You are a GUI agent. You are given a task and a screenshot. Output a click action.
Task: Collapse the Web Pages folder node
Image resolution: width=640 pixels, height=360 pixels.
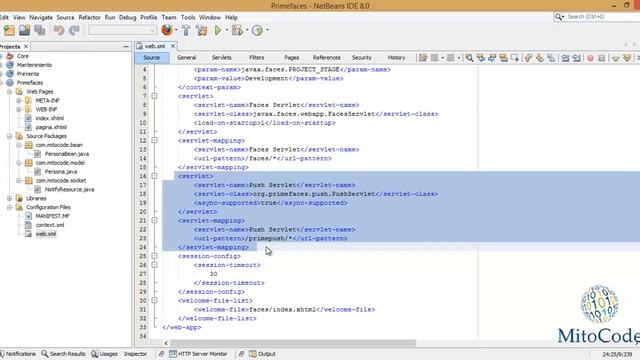[x=9, y=92]
